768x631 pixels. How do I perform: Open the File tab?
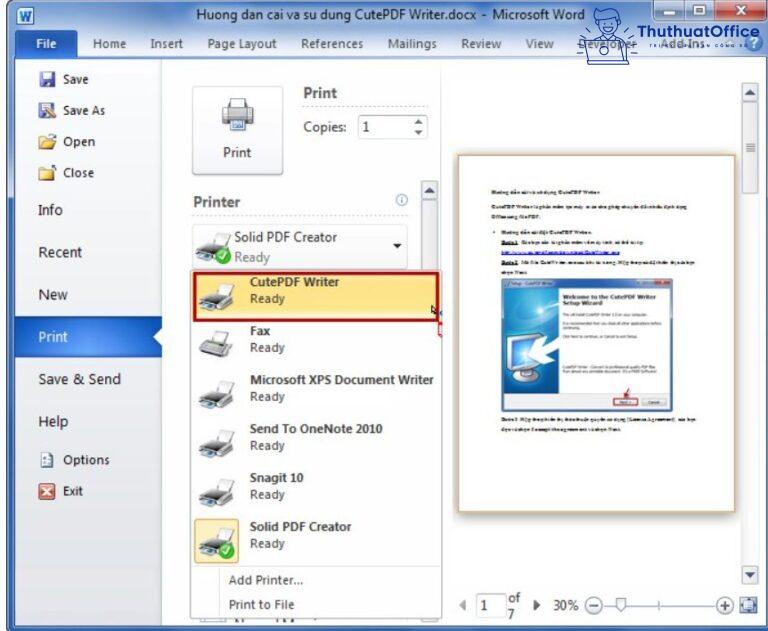[x=46, y=44]
